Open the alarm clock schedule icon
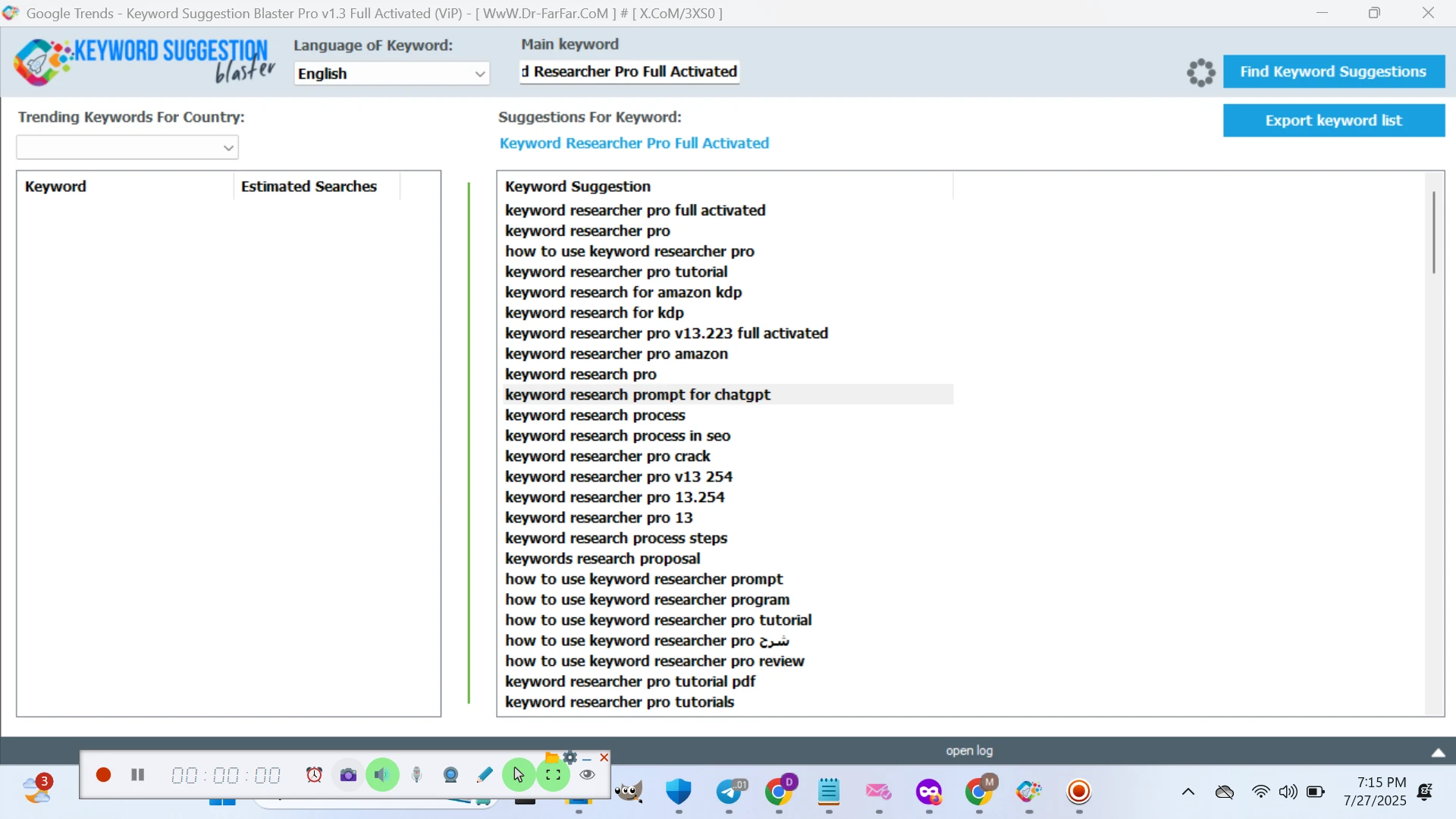Image resolution: width=1456 pixels, height=819 pixels. click(314, 775)
